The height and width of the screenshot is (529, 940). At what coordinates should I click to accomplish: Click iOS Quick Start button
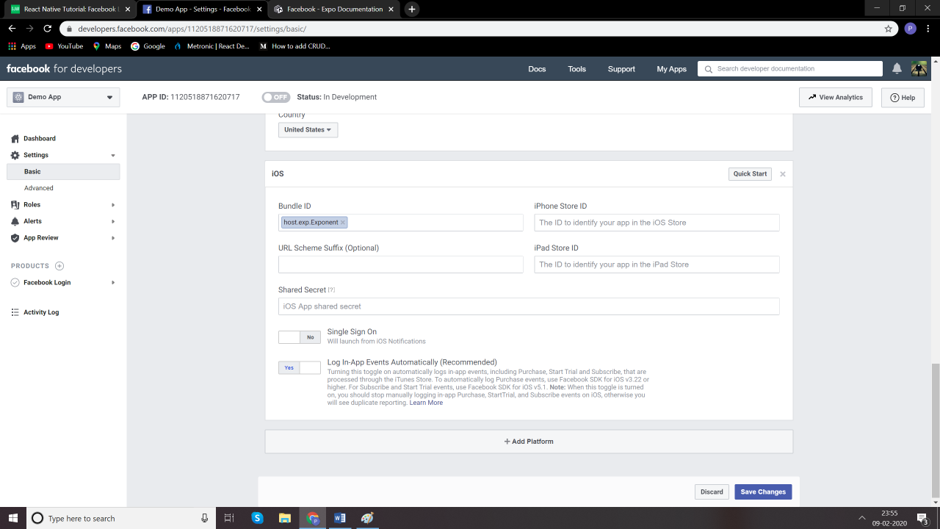[750, 174]
